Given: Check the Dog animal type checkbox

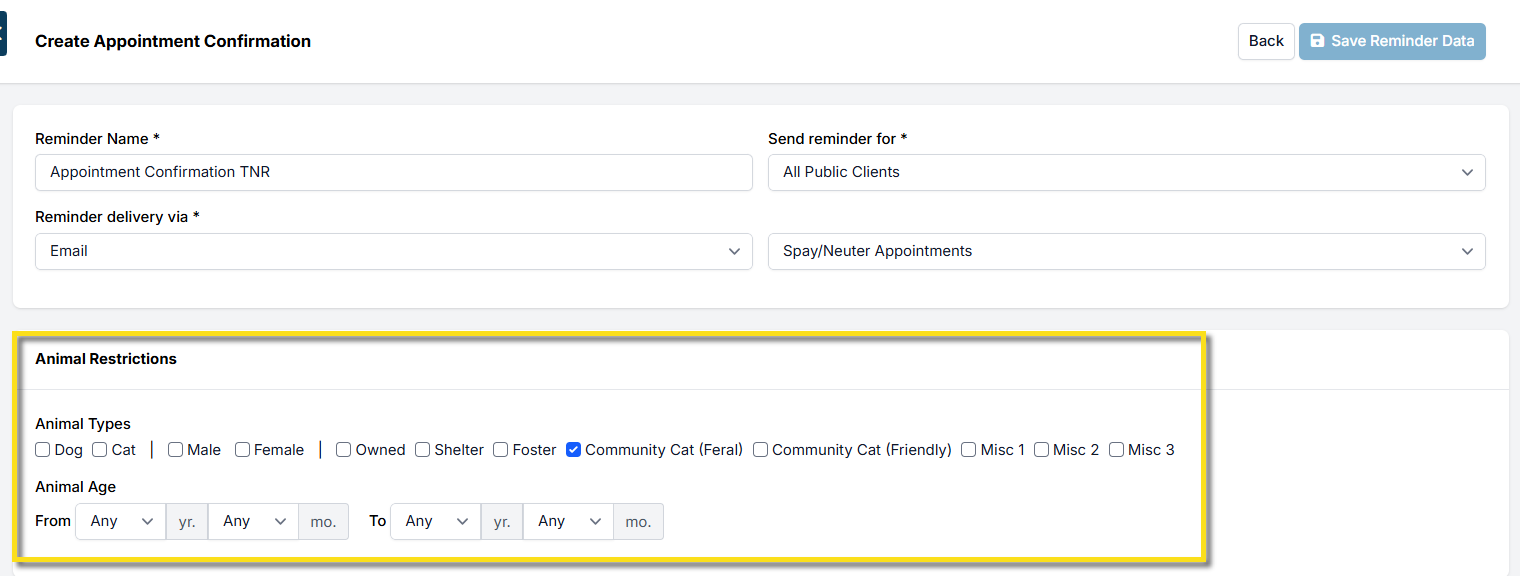Looking at the screenshot, I should coord(43,450).
